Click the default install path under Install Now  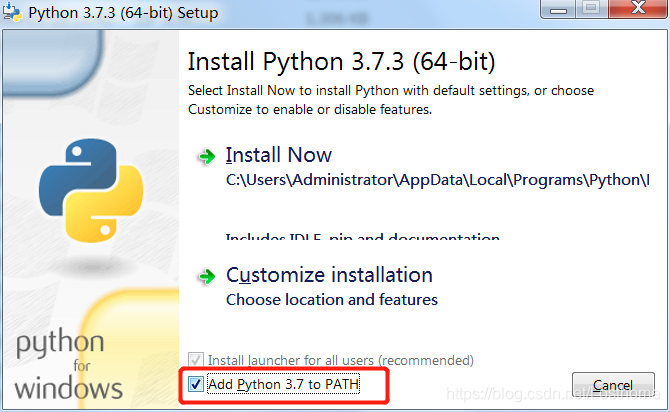tap(438, 180)
